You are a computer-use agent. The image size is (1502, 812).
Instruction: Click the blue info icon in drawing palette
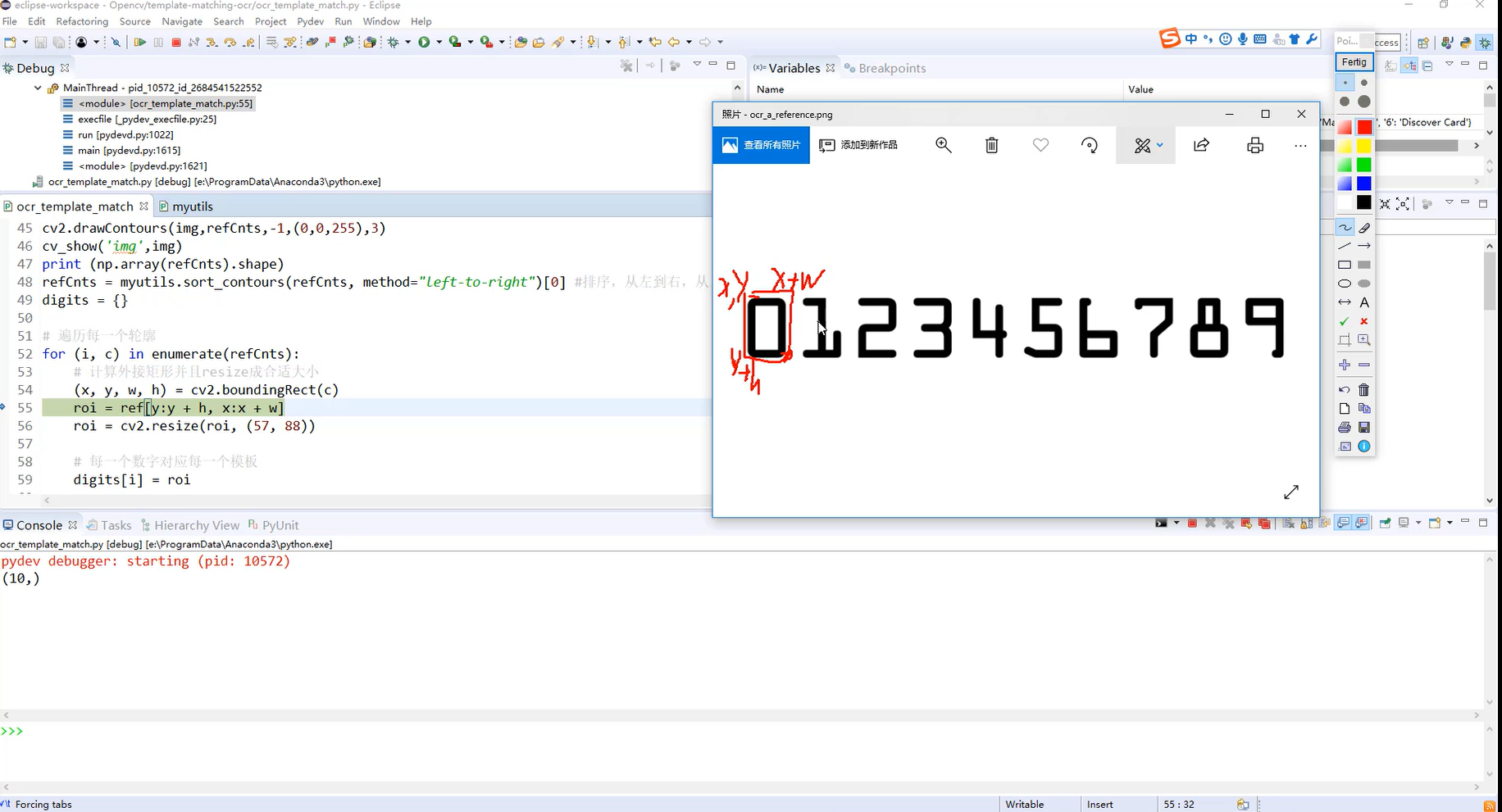click(1364, 447)
